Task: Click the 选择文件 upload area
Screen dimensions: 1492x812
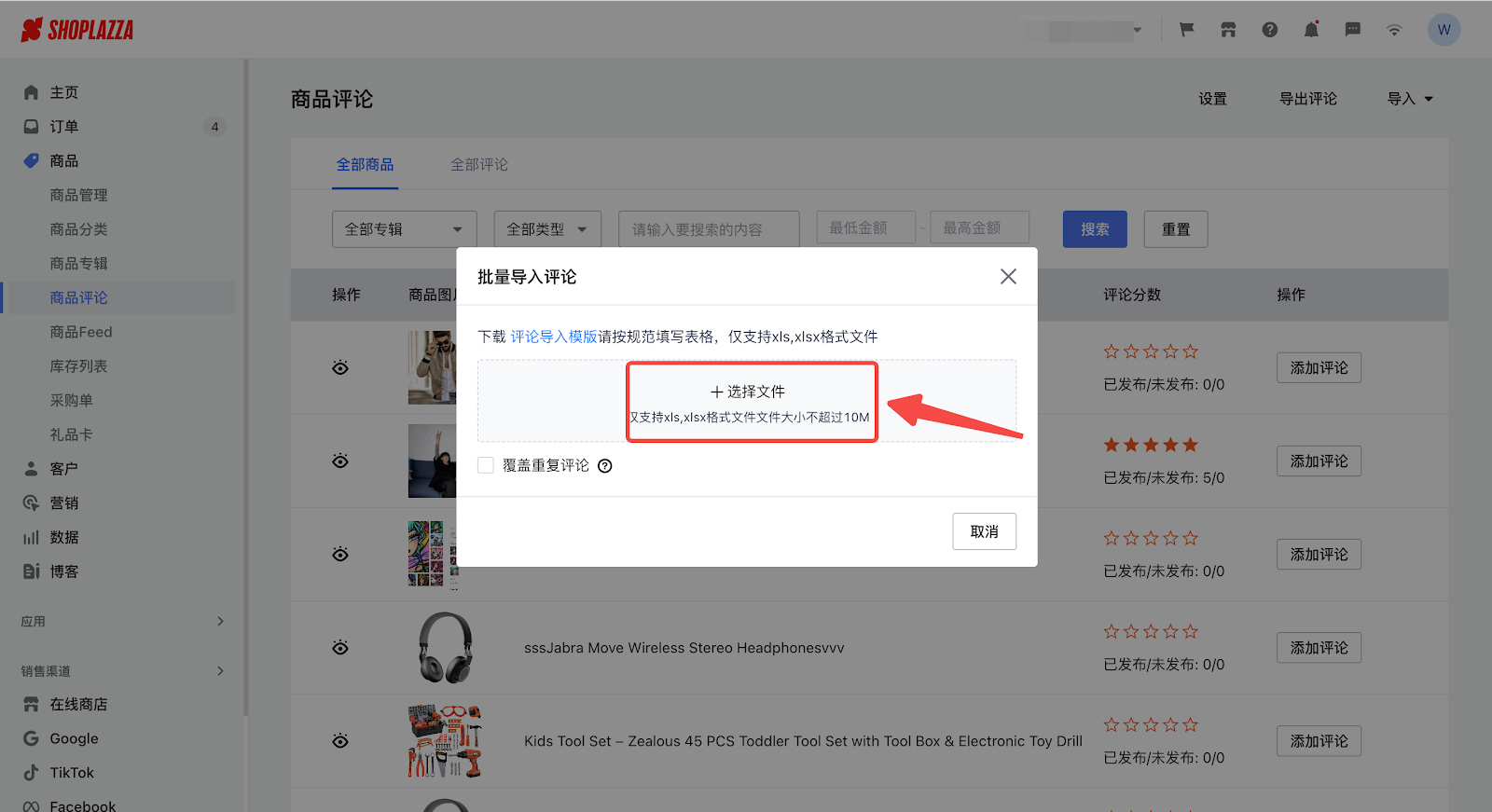Action: 752,402
